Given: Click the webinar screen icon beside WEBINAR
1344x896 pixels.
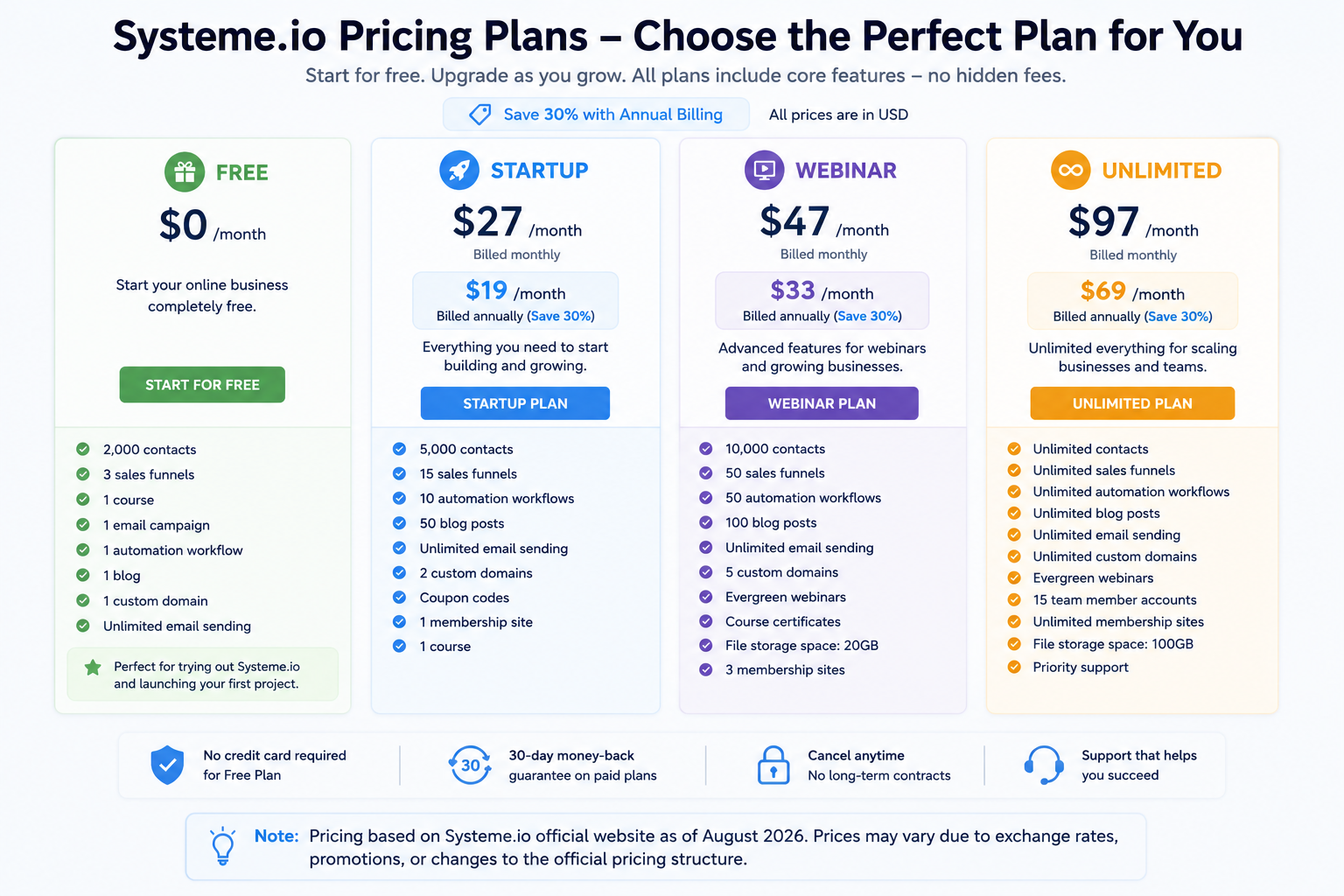Looking at the screenshot, I should [x=765, y=170].
